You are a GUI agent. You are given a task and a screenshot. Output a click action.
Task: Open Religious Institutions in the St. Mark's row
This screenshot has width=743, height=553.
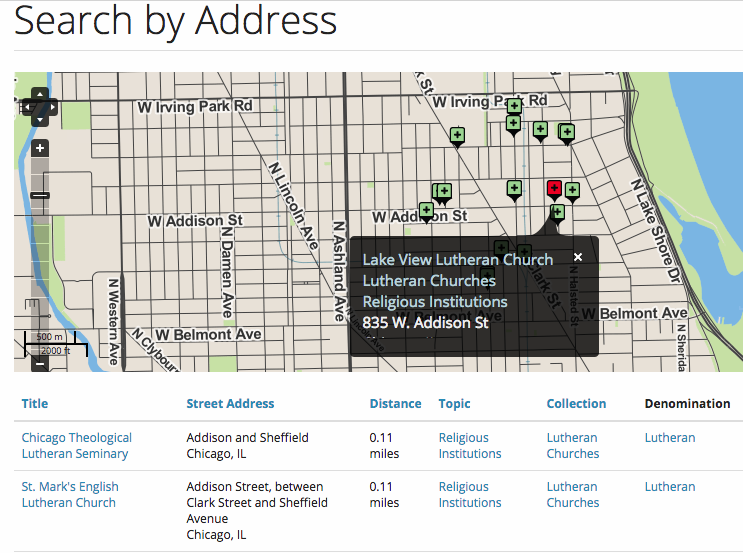470,494
